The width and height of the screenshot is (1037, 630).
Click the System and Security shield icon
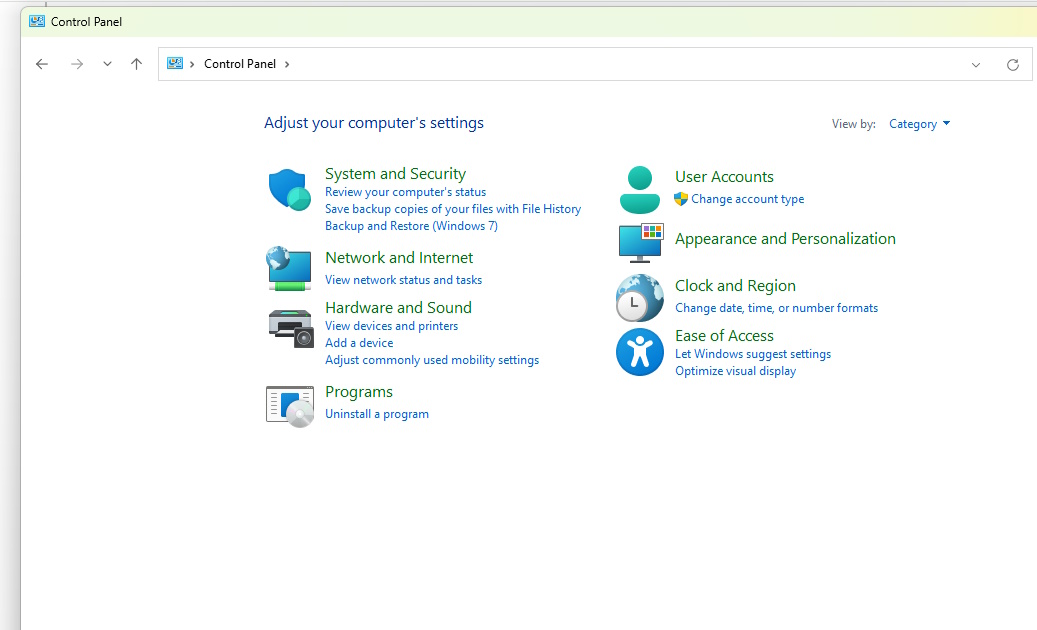290,190
